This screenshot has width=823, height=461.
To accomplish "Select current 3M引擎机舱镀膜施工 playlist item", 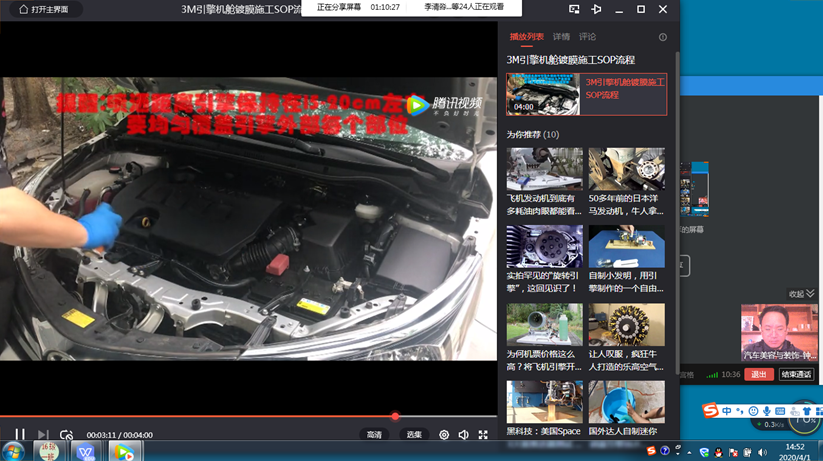I will click(586, 94).
